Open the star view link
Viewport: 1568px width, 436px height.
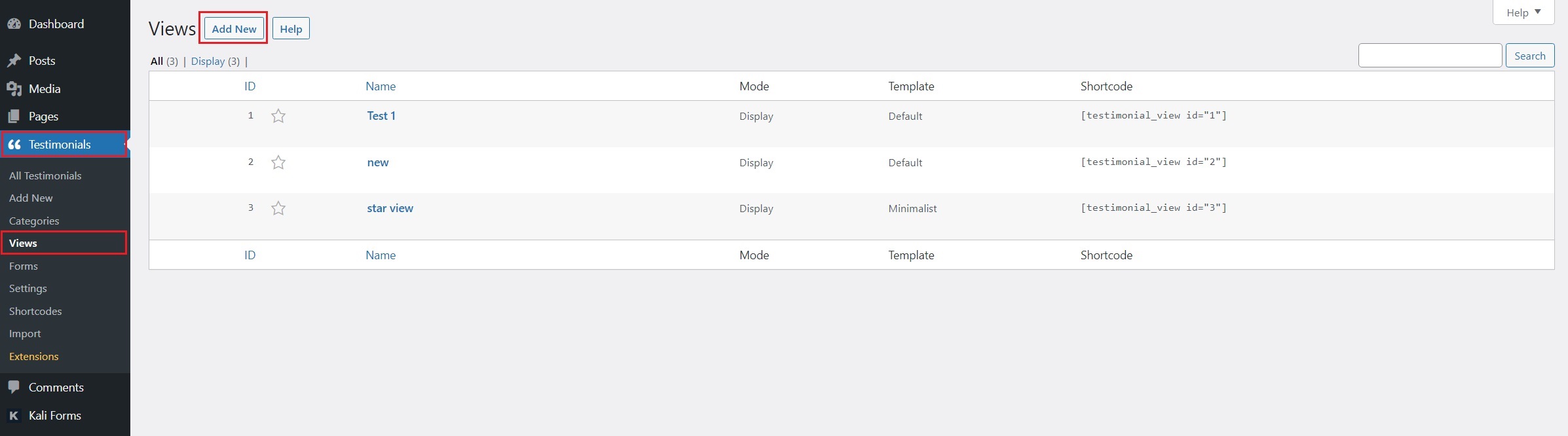390,208
